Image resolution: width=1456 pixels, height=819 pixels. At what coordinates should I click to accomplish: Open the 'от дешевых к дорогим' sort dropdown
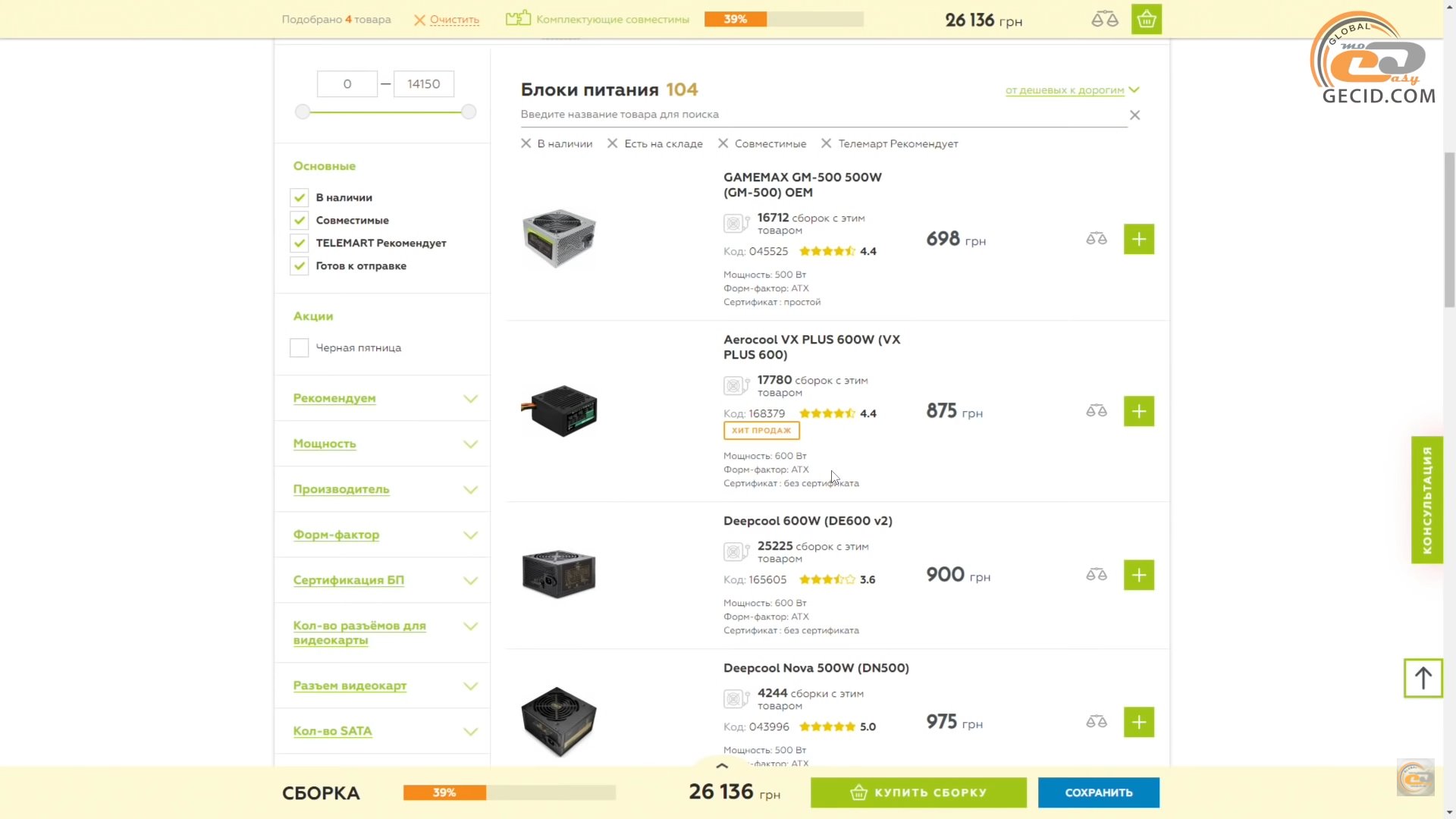pyautogui.click(x=1072, y=90)
